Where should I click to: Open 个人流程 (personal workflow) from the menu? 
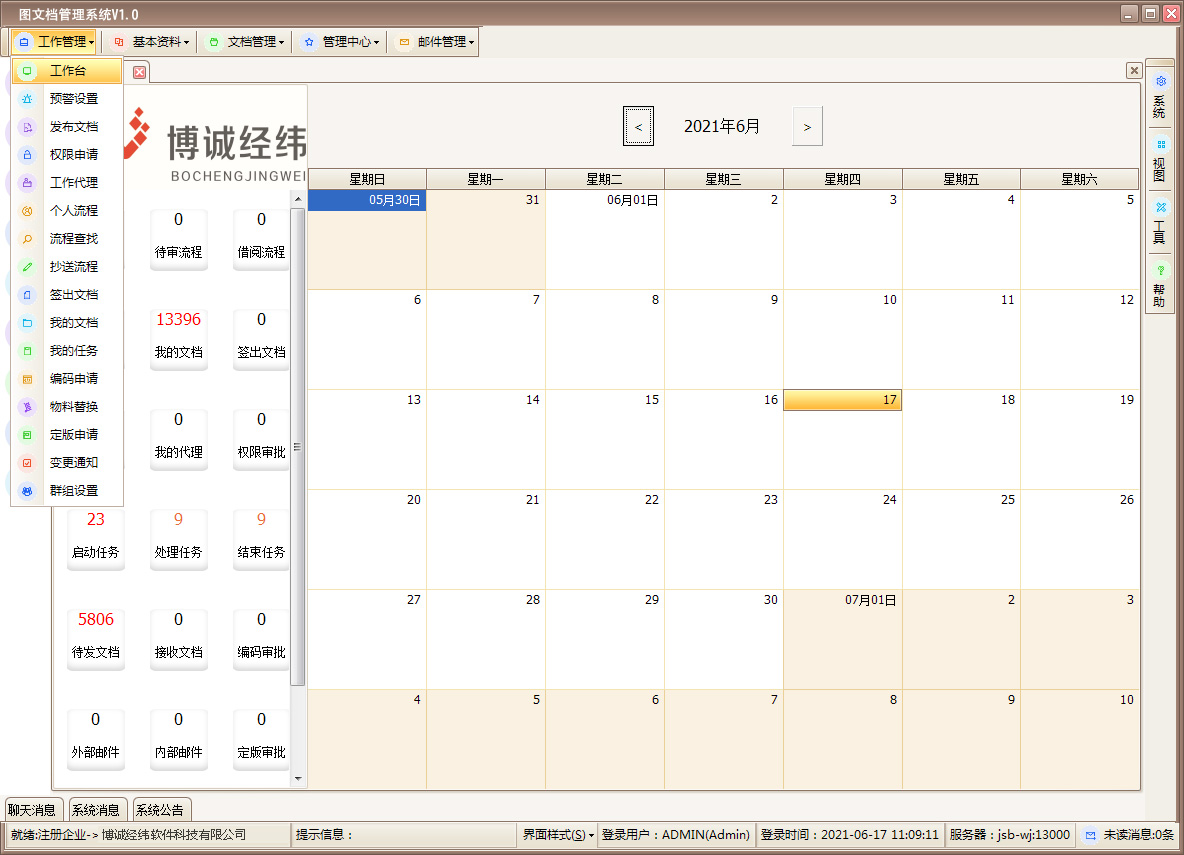(x=70, y=211)
